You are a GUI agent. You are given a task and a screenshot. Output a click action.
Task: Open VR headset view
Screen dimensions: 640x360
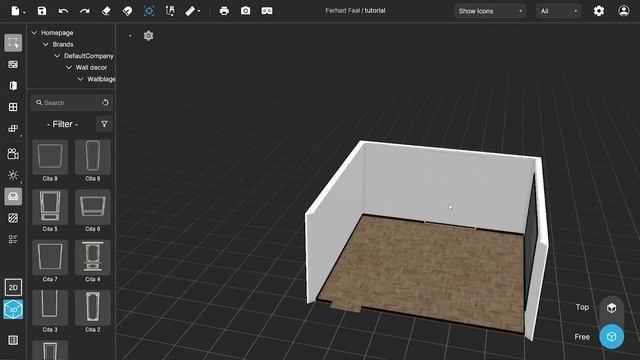point(267,11)
